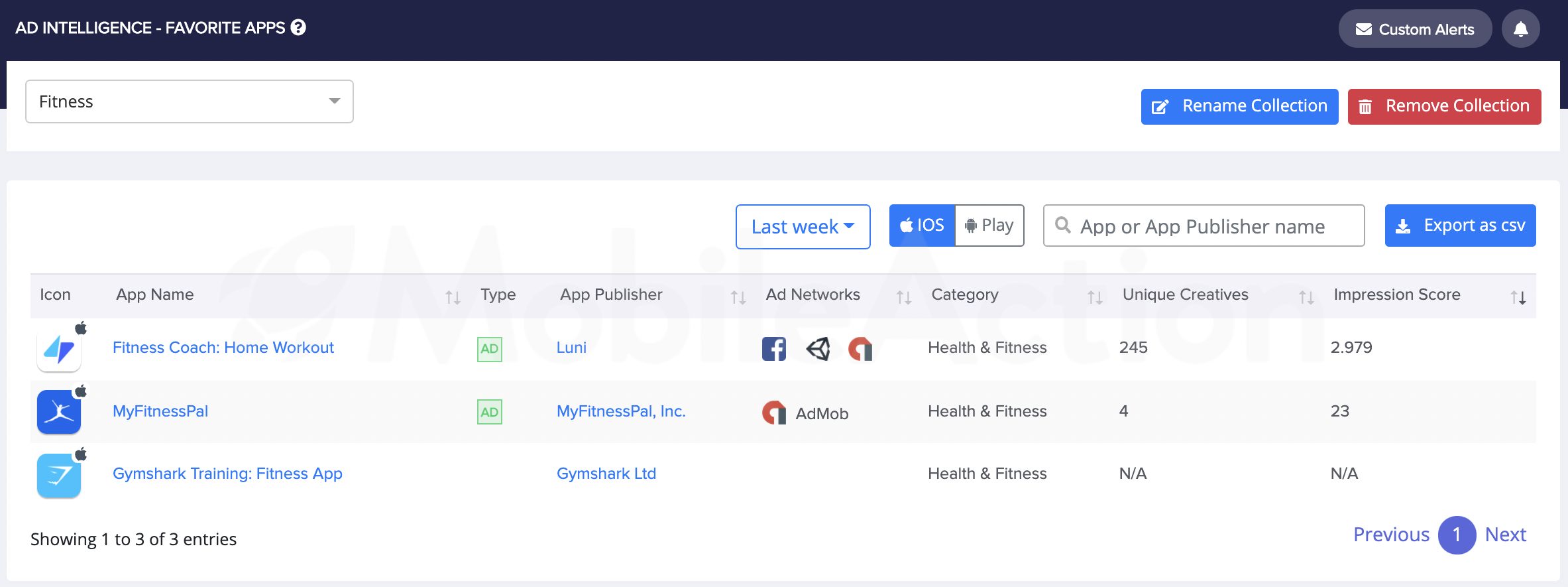1568x587 pixels.
Task: Click the Gymshark Training app icon
Action: [x=59, y=475]
